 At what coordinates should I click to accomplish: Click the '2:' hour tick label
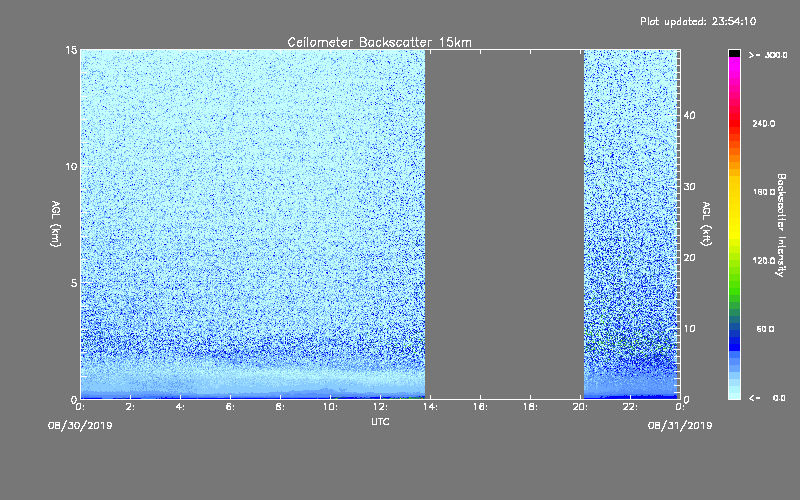point(130,407)
